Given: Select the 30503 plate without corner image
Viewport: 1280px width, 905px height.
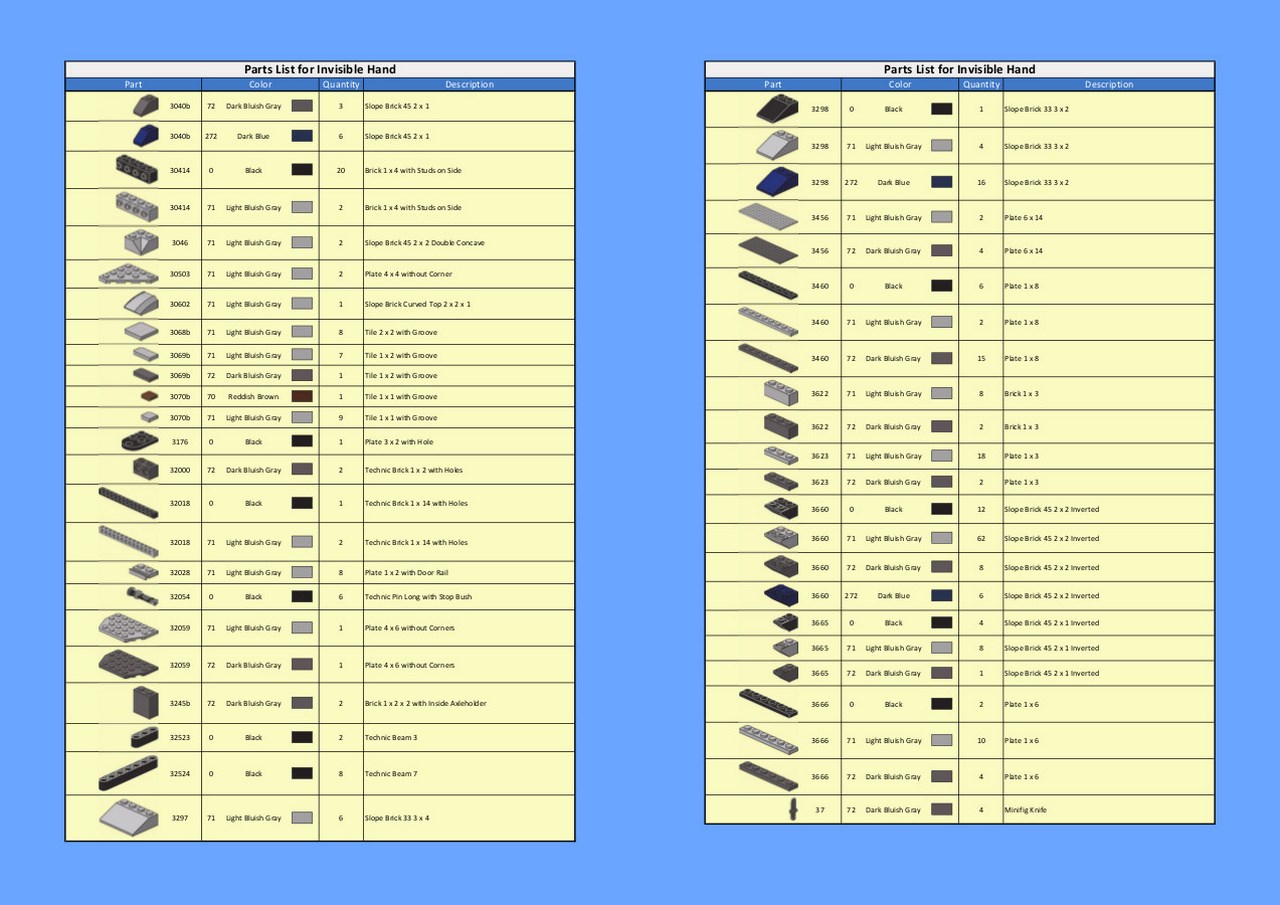Looking at the screenshot, I should pyautogui.click(x=129, y=273).
